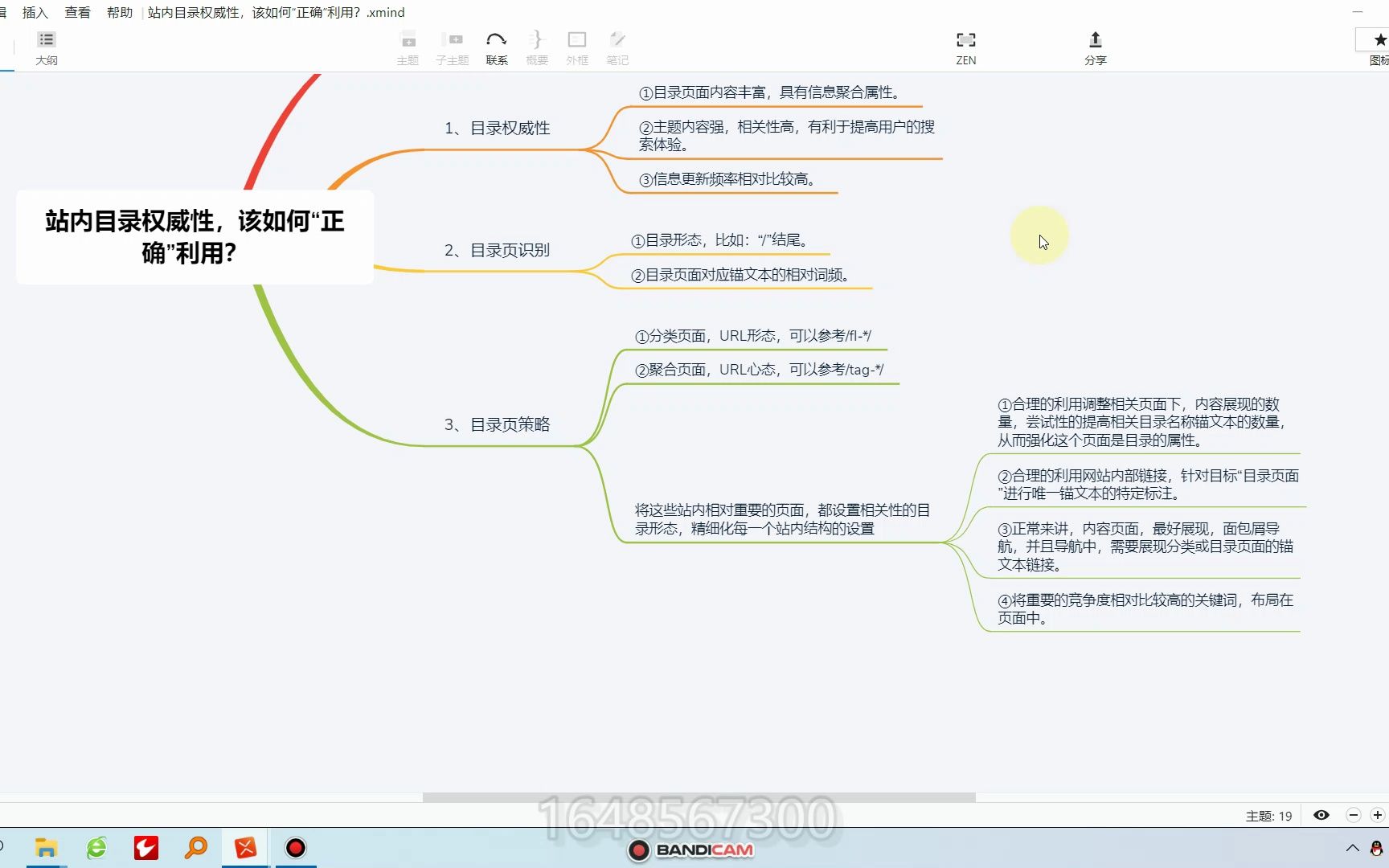This screenshot has width=1389, height=868.
Task: Open the Outline (大纲) view
Action: [46, 46]
